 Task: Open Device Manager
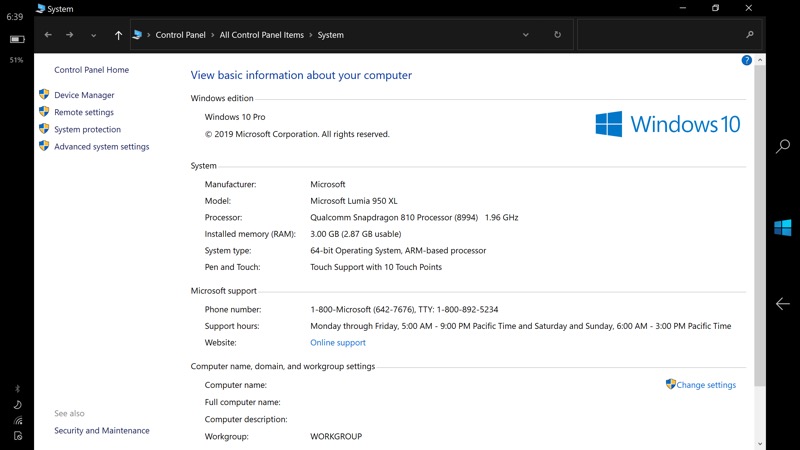(84, 95)
